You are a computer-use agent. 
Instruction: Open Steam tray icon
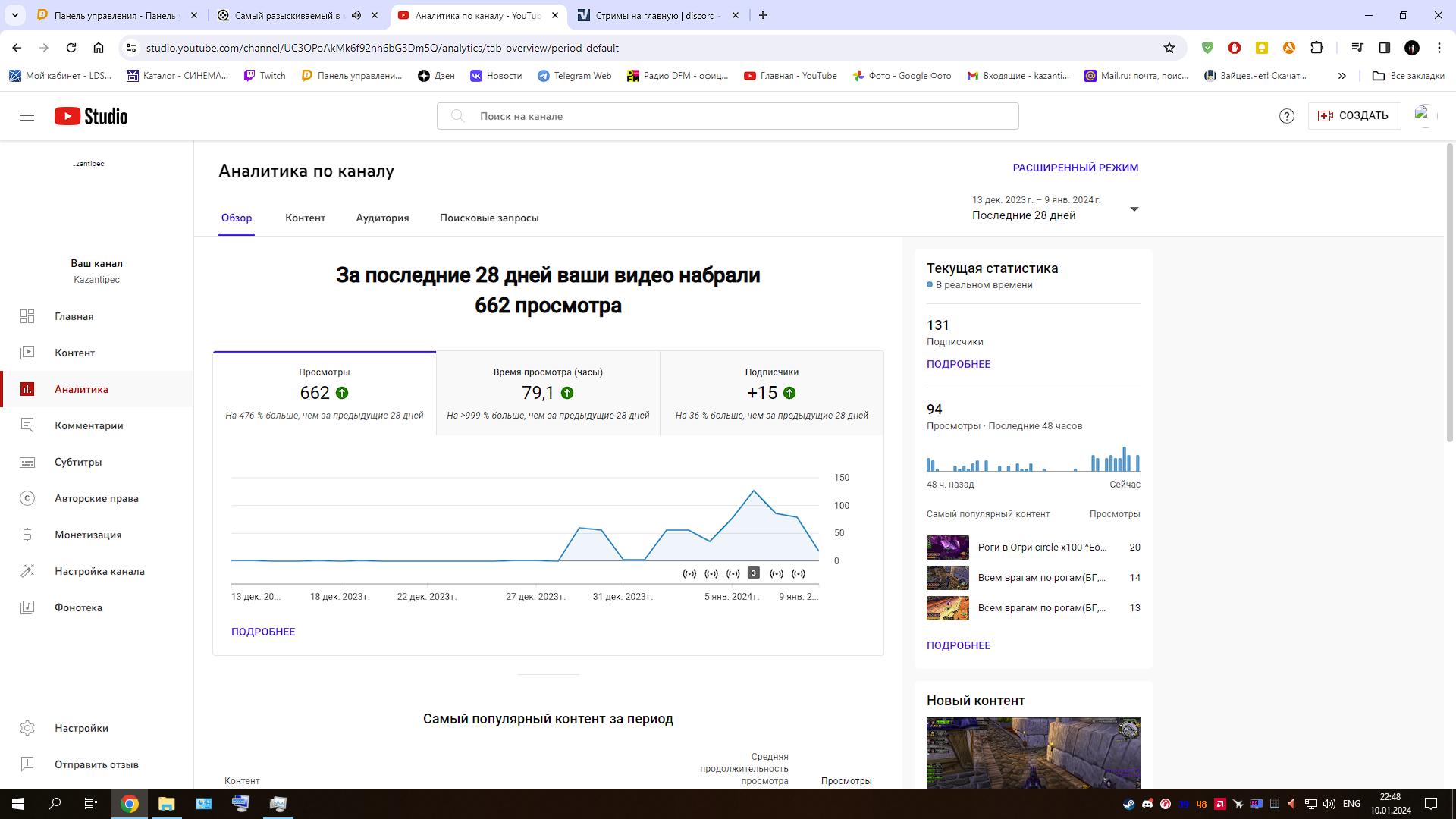tap(1129, 804)
